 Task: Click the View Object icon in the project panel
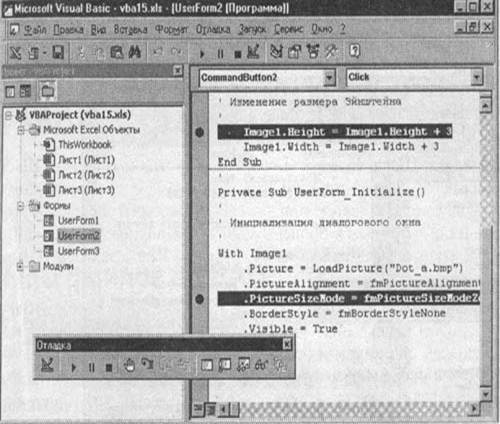click(25, 91)
